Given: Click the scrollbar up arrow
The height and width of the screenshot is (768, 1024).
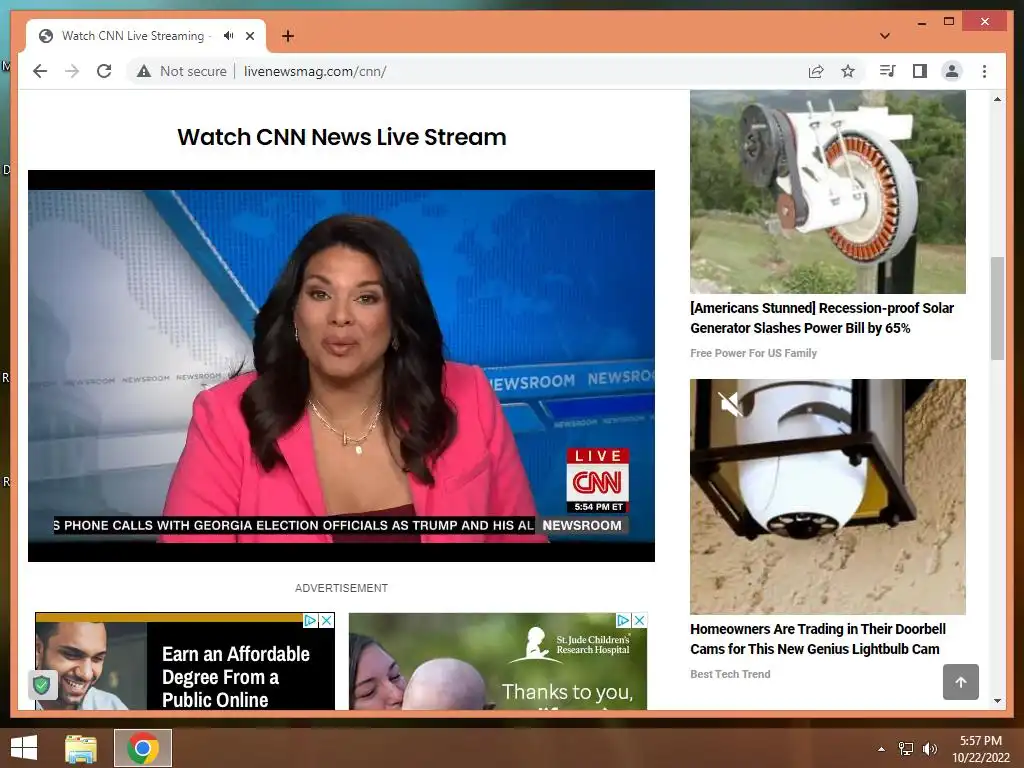Looking at the screenshot, I should pos(997,99).
